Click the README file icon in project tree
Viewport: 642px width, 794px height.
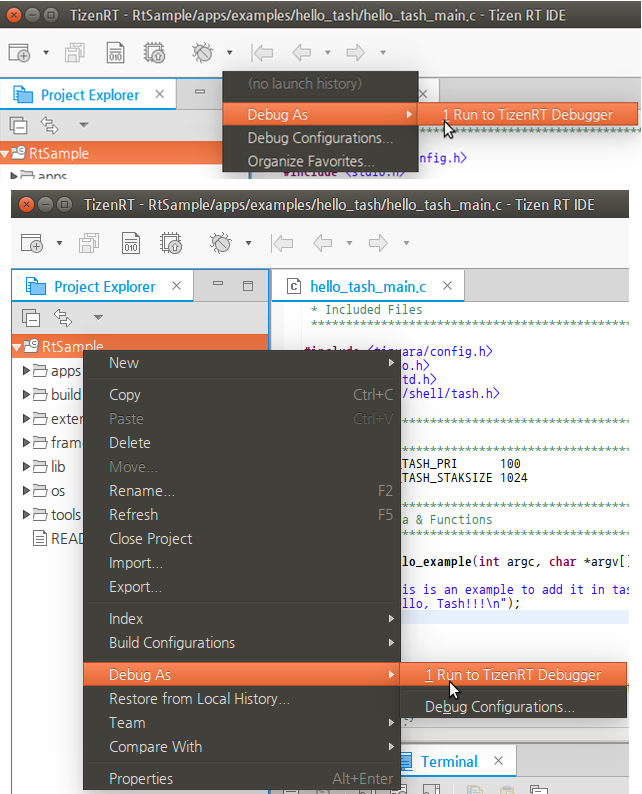41,538
